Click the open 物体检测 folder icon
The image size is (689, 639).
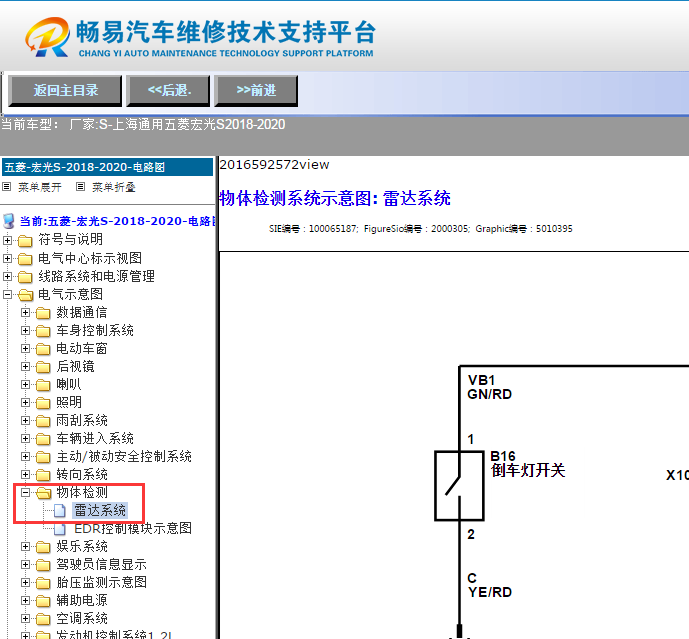pos(44,493)
